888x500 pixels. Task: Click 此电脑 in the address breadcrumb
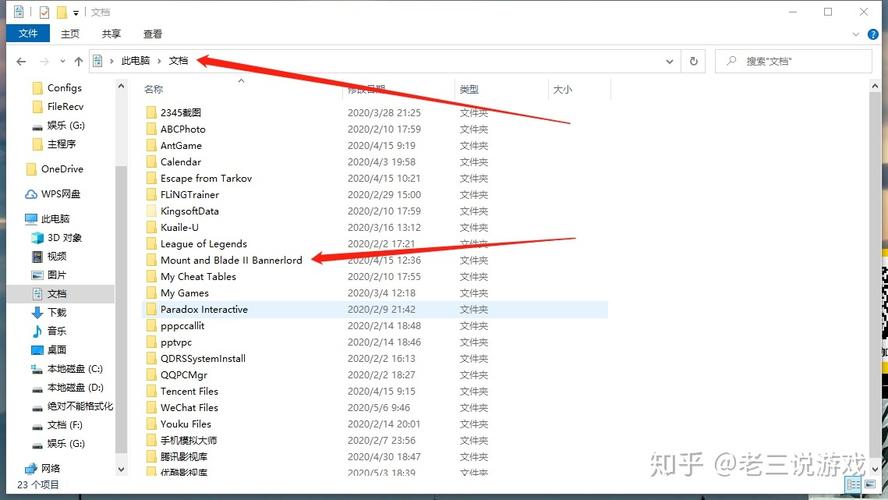pyautogui.click(x=135, y=61)
